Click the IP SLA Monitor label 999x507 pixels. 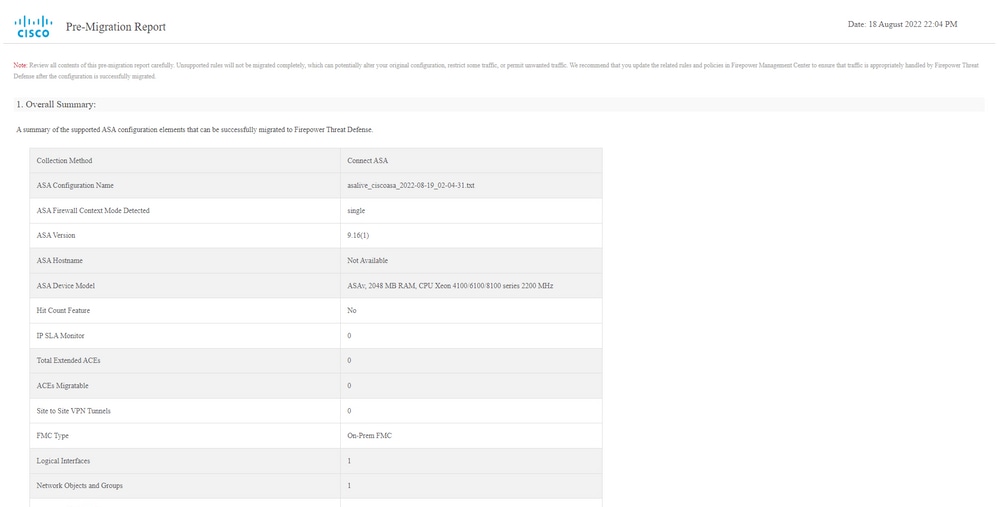coord(61,336)
